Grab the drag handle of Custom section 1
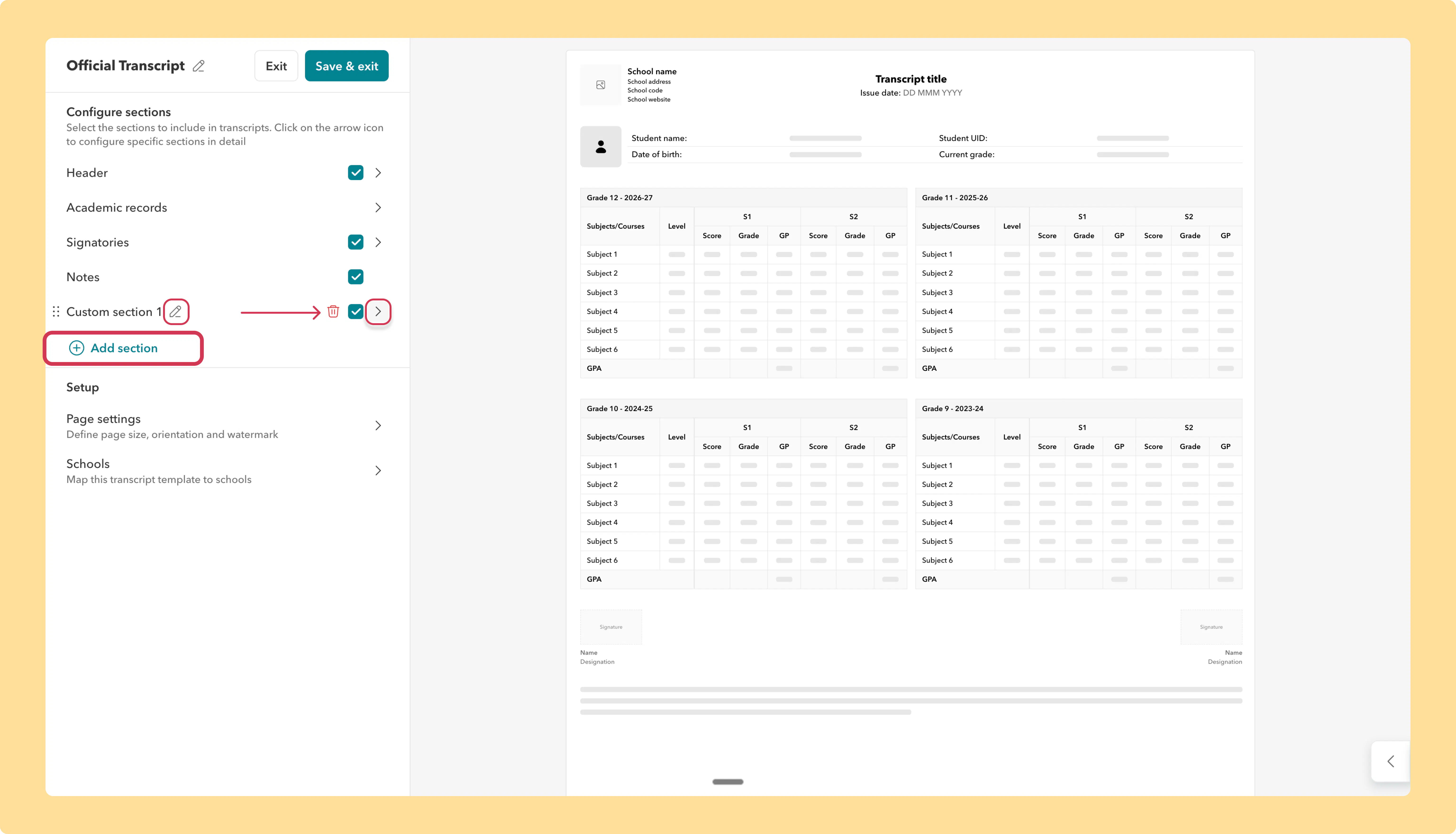This screenshot has height=834, width=1456. click(56, 312)
